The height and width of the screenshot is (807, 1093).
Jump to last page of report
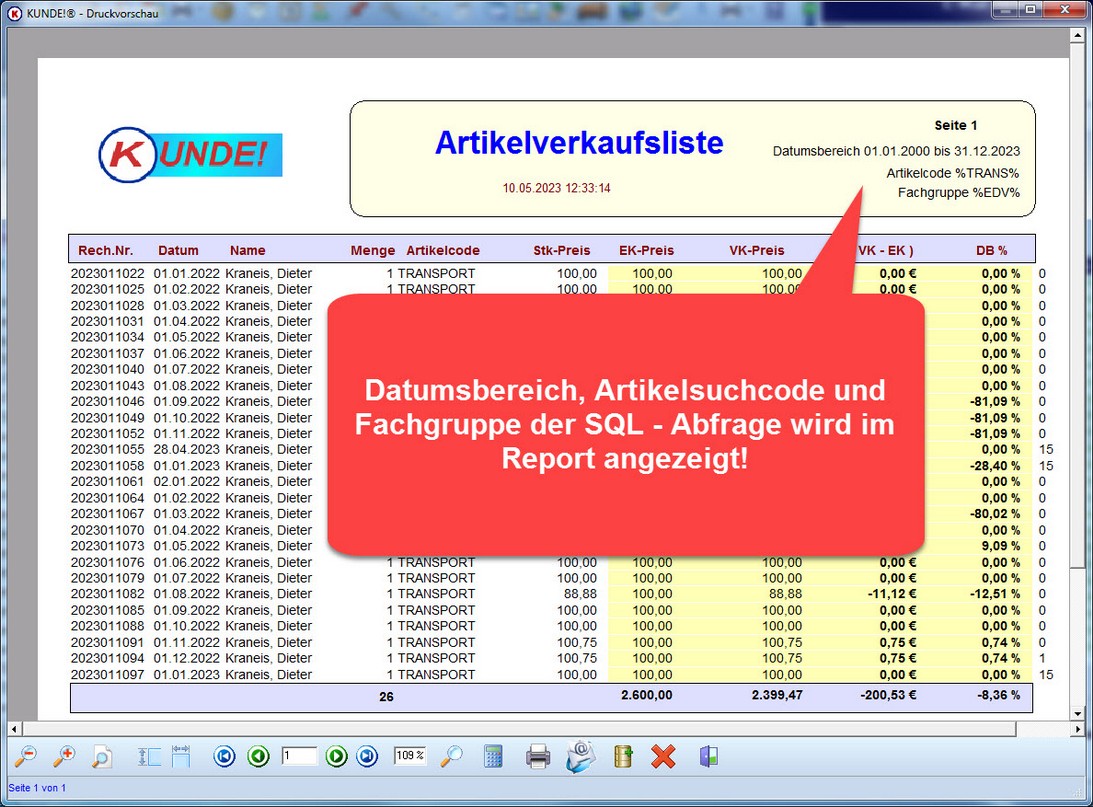(368, 756)
